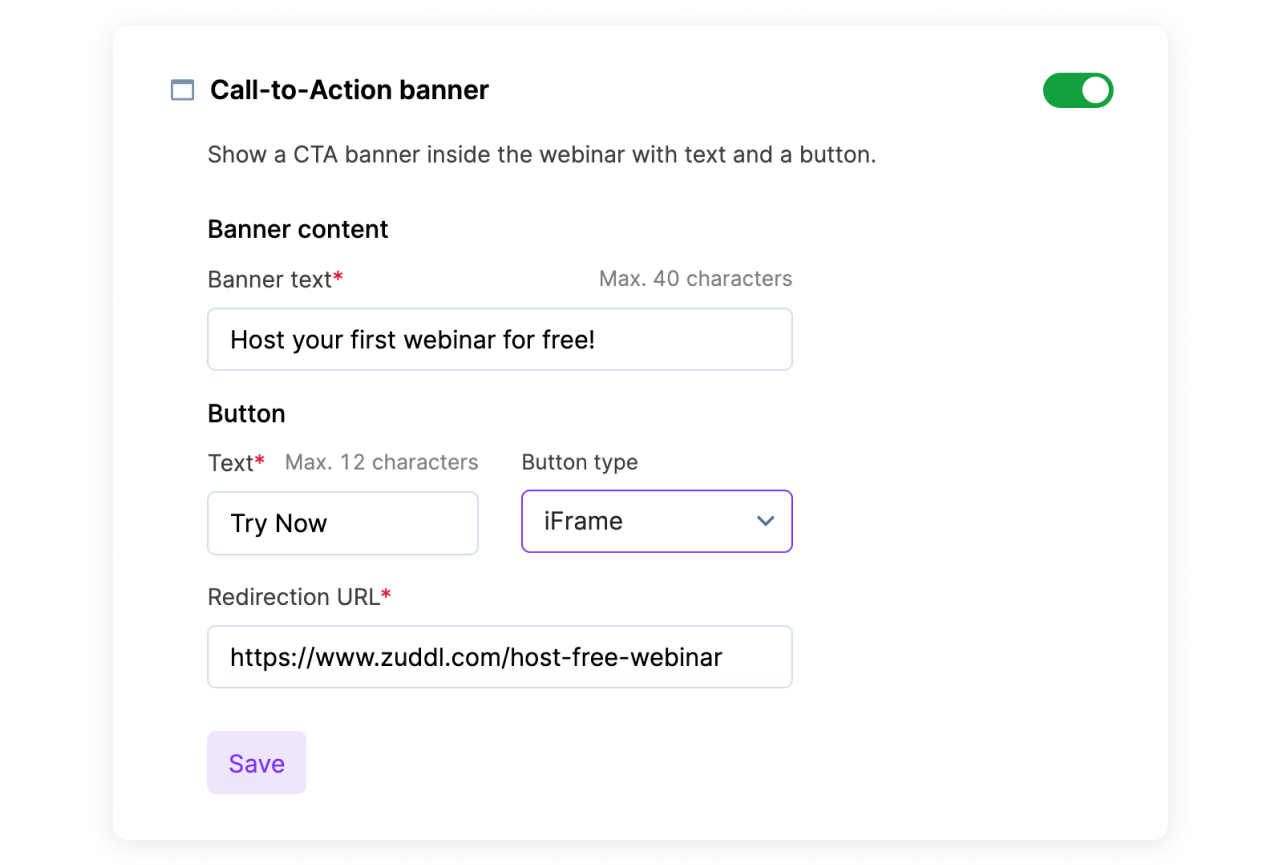Click the Call-to-Action banner heading
This screenshot has width=1280, height=865.
point(349,90)
